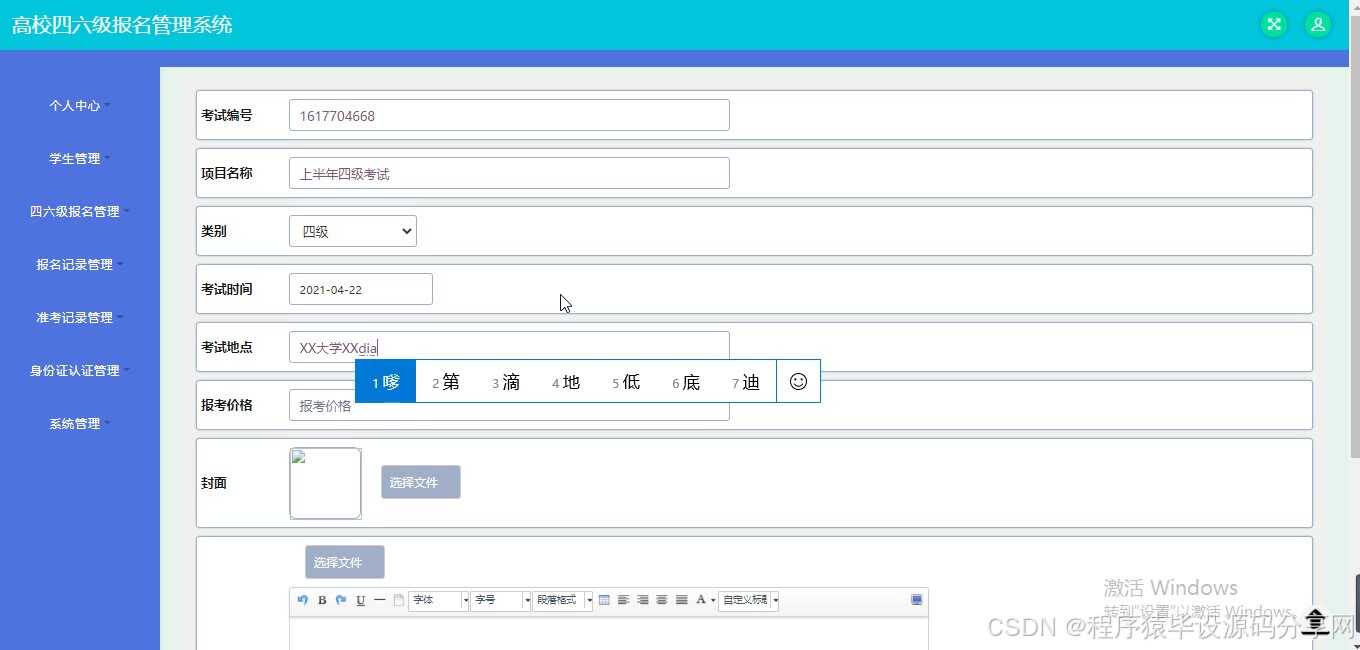
Task: Expand the 个人中心 sidebar menu
Action: point(80,105)
